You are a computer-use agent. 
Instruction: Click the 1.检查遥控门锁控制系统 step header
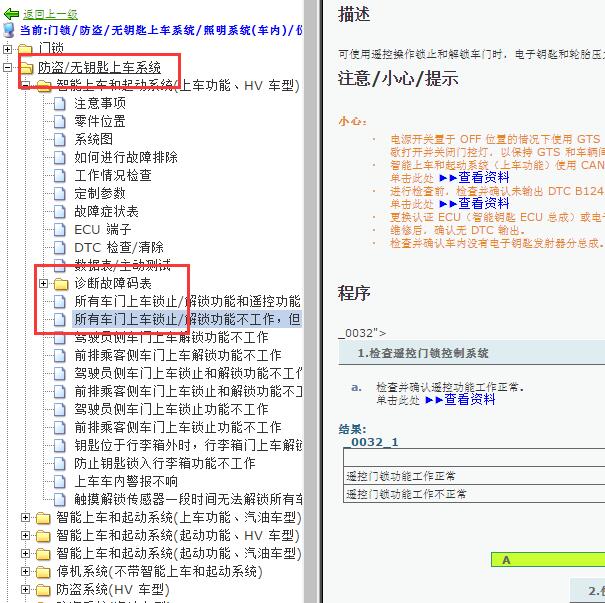click(x=471, y=353)
